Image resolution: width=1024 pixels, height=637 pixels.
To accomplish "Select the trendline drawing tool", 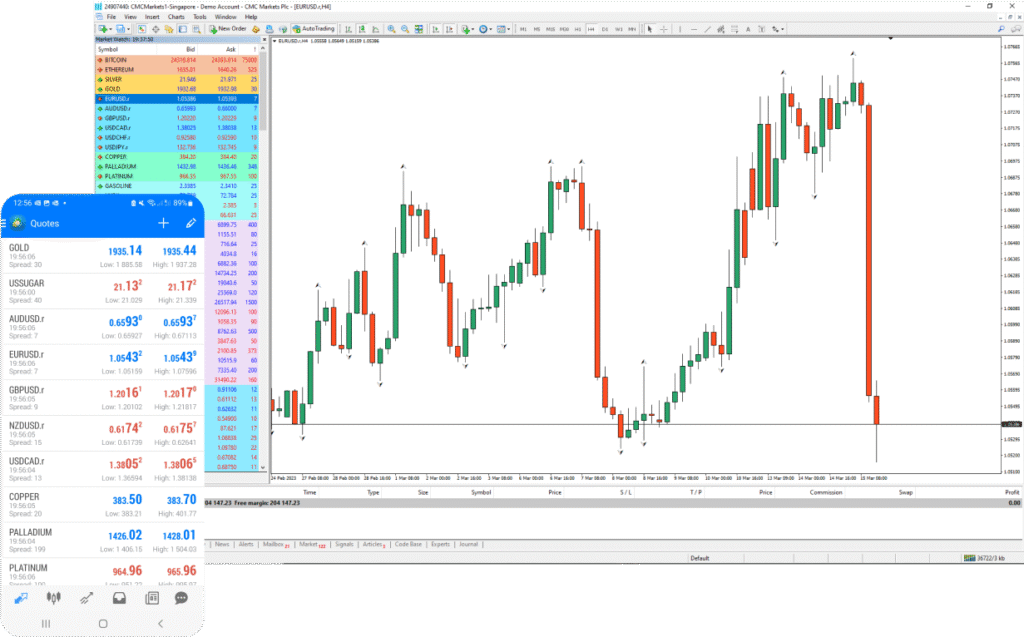I will click(x=708, y=29).
